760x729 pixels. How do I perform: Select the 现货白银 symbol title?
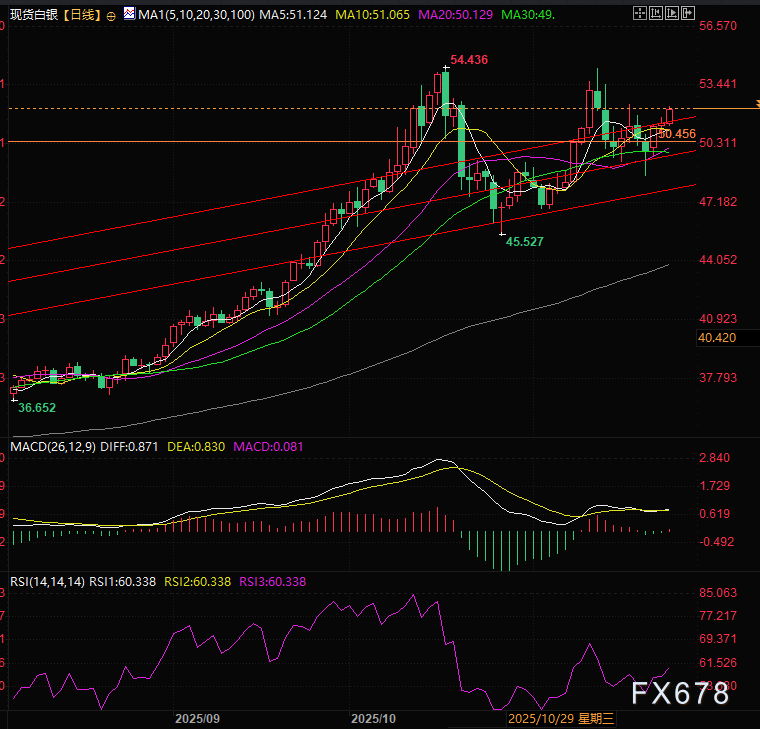32,15
